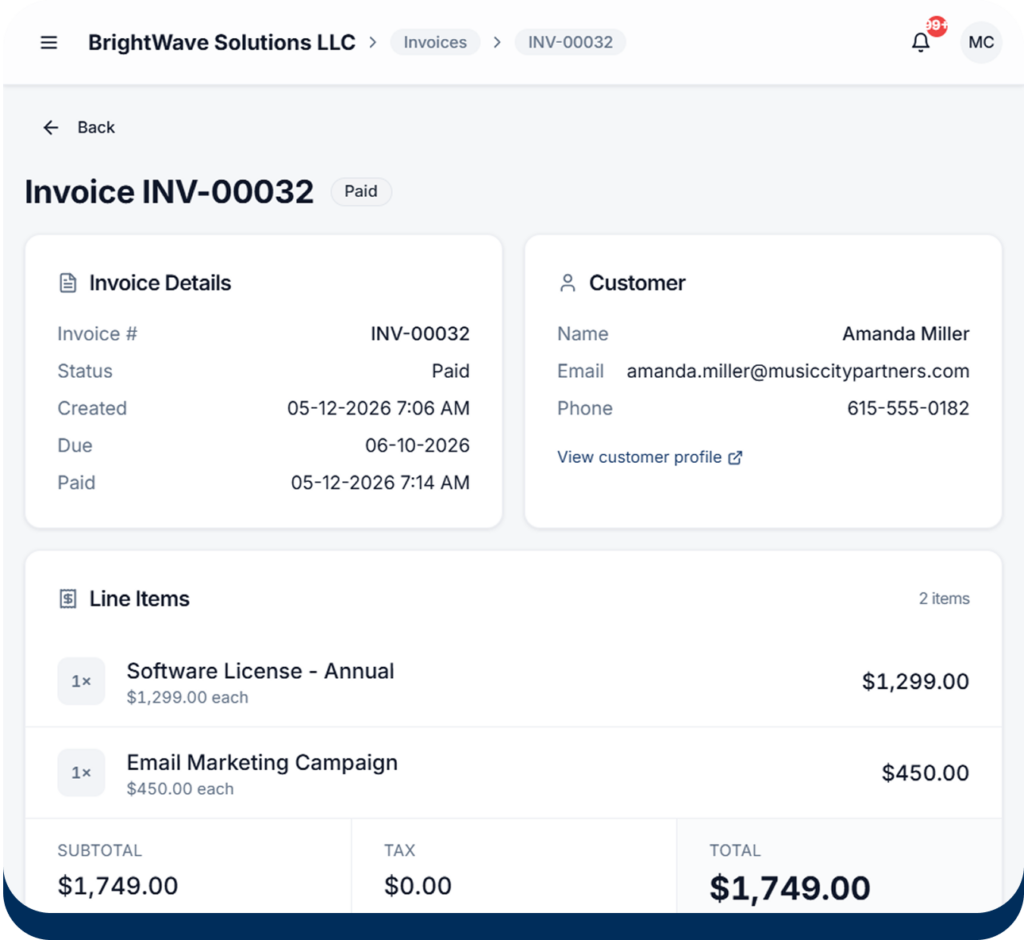
Task: Click the Invoice # field label
Action: tap(97, 334)
